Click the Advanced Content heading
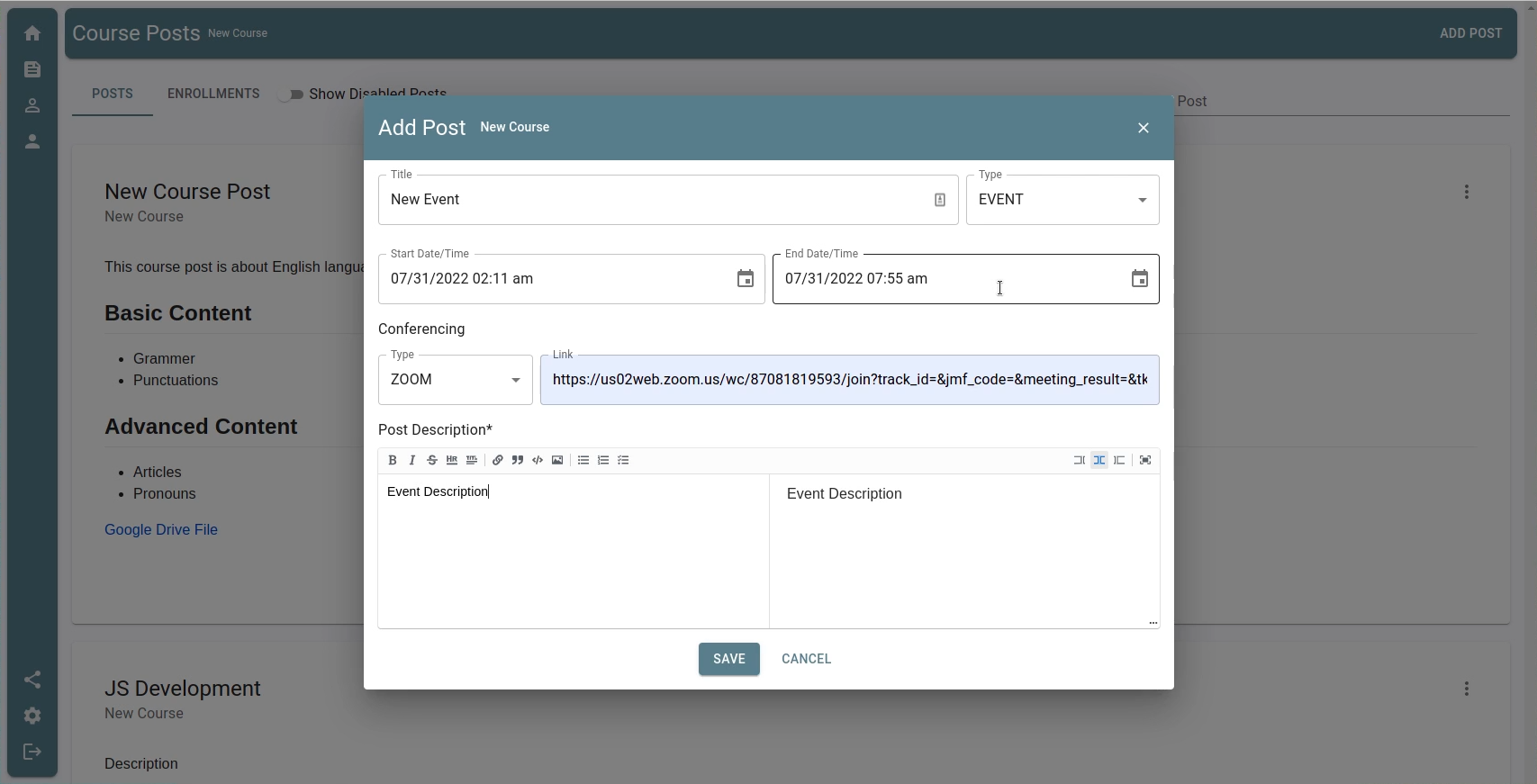Viewport: 1537px width, 784px height. pos(201,427)
